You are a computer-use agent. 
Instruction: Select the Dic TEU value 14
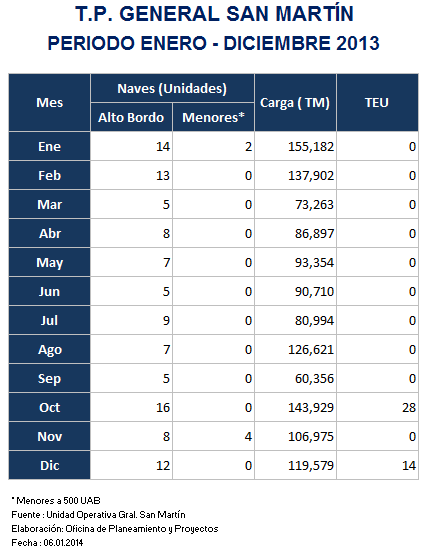409,466
